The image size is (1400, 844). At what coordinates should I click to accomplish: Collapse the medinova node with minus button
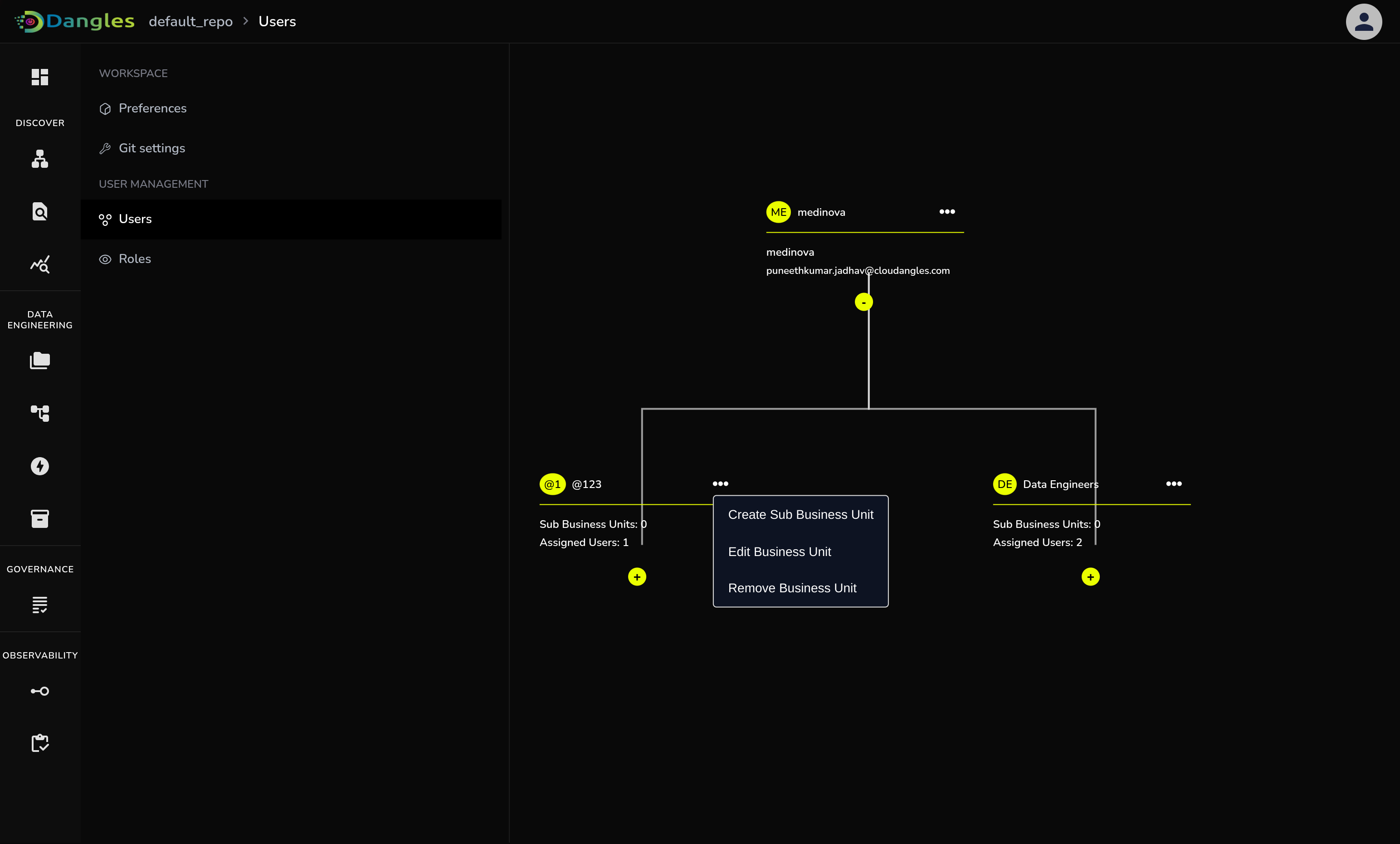point(863,302)
